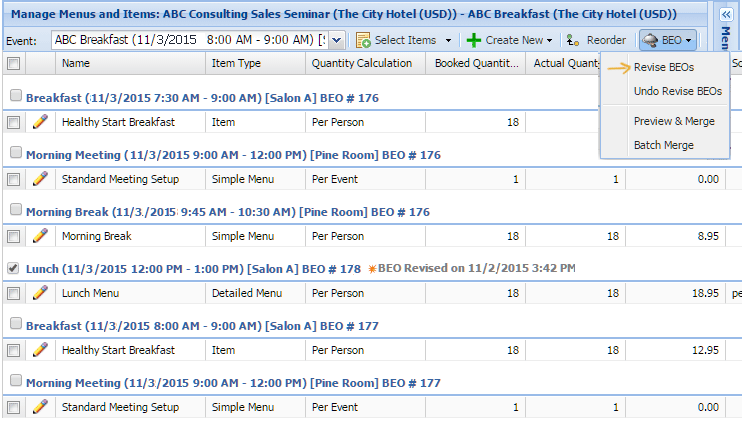Click the Morning Break BEO # 176 heading
Image resolution: width=742 pixels, height=425 pixels.
pyautogui.click(x=228, y=212)
